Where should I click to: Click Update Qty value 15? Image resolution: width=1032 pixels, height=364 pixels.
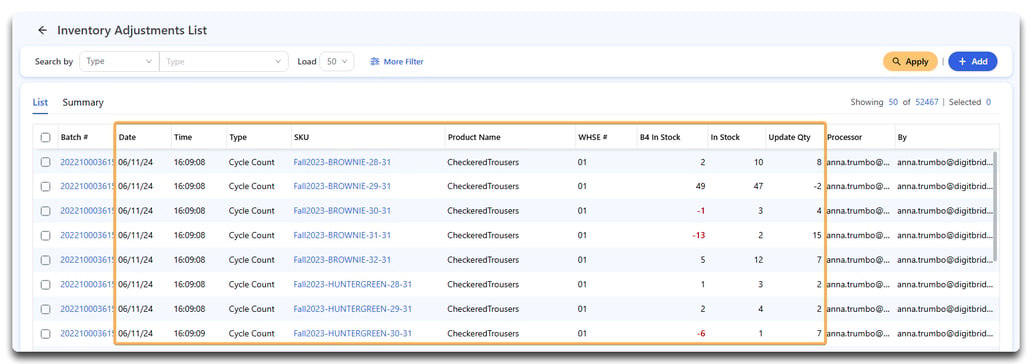click(816, 235)
